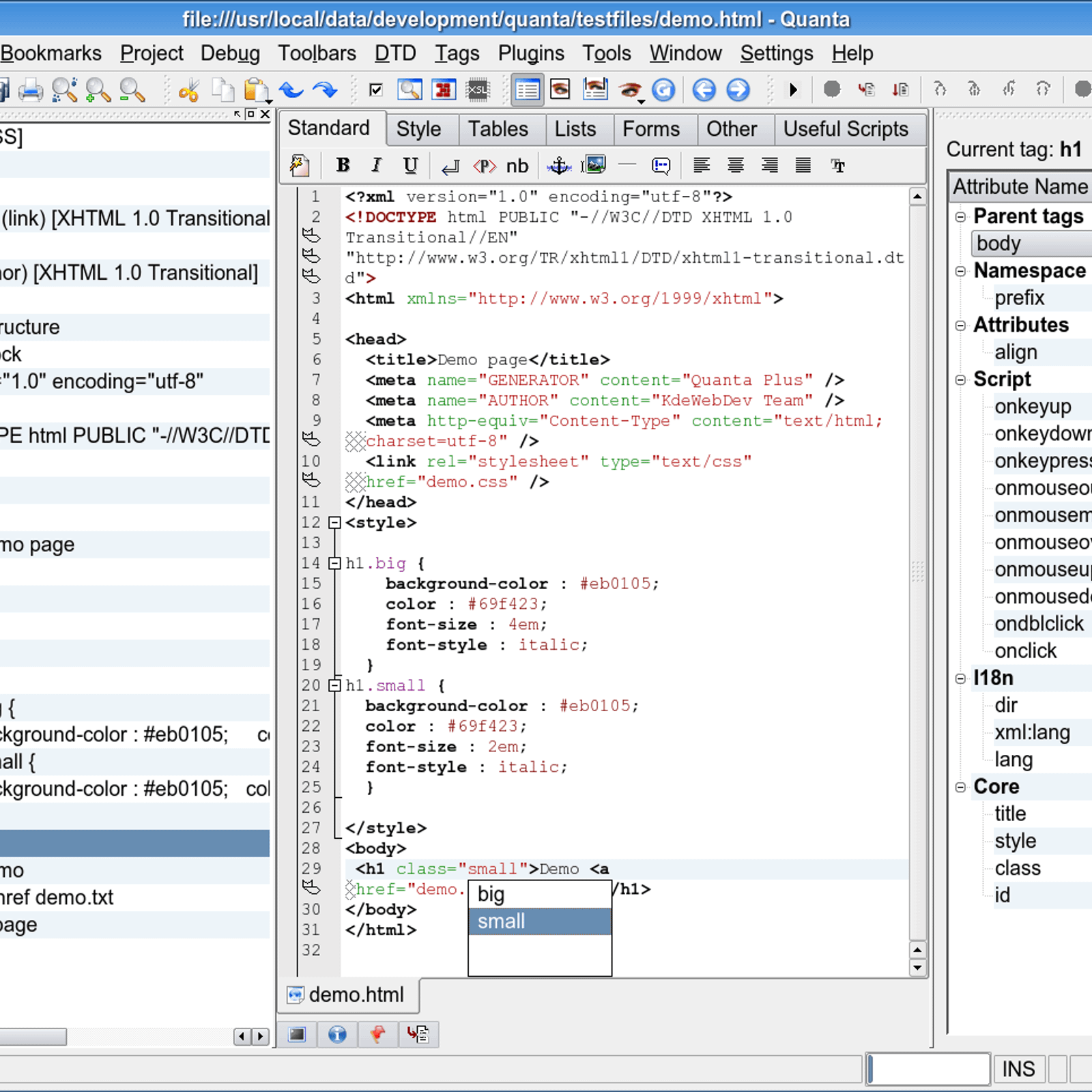Select the xml:lang attribute row

(1032, 733)
